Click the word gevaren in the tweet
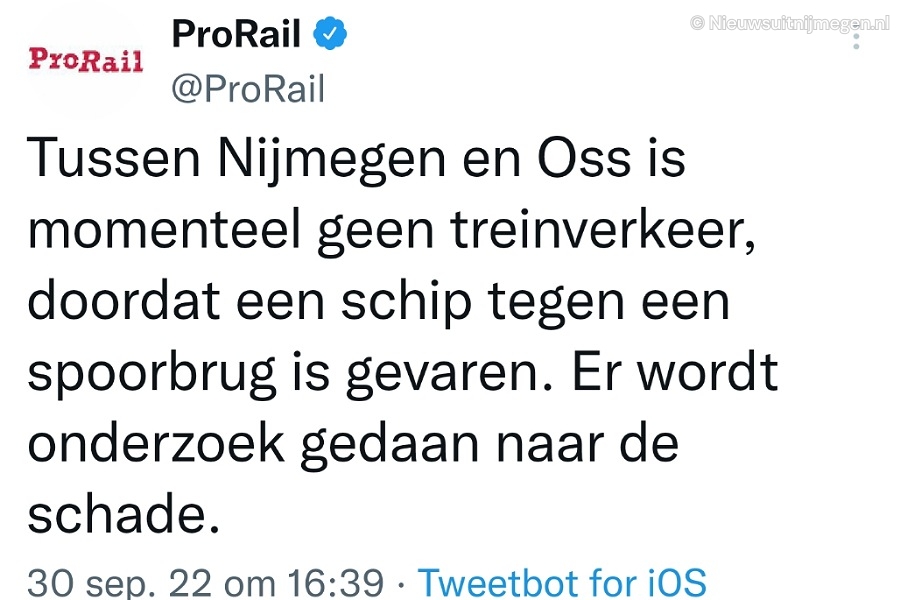 coord(449,374)
